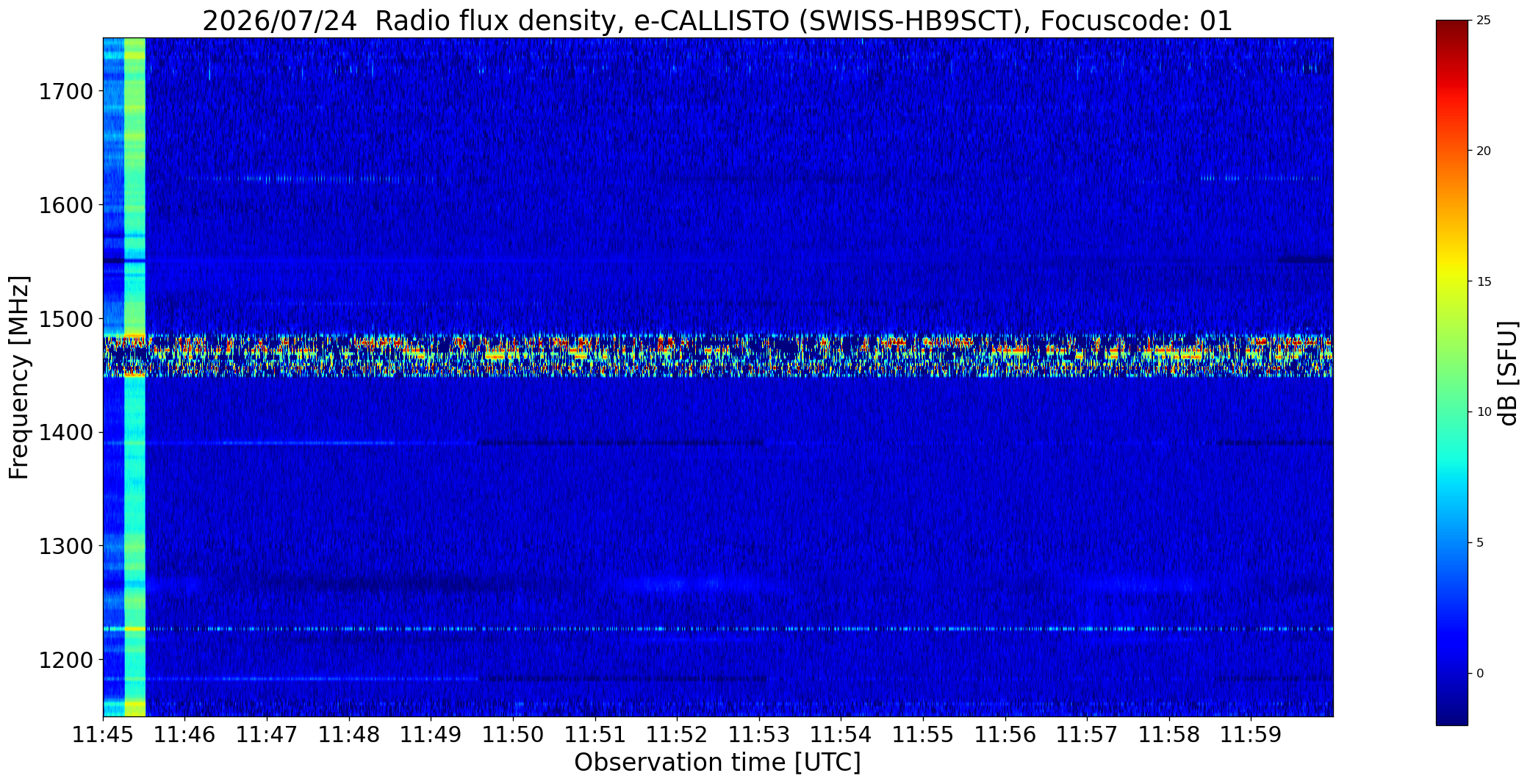Image resolution: width=1530 pixels, height=784 pixels.
Task: Click the 11:45 time axis label
Action: (x=103, y=734)
